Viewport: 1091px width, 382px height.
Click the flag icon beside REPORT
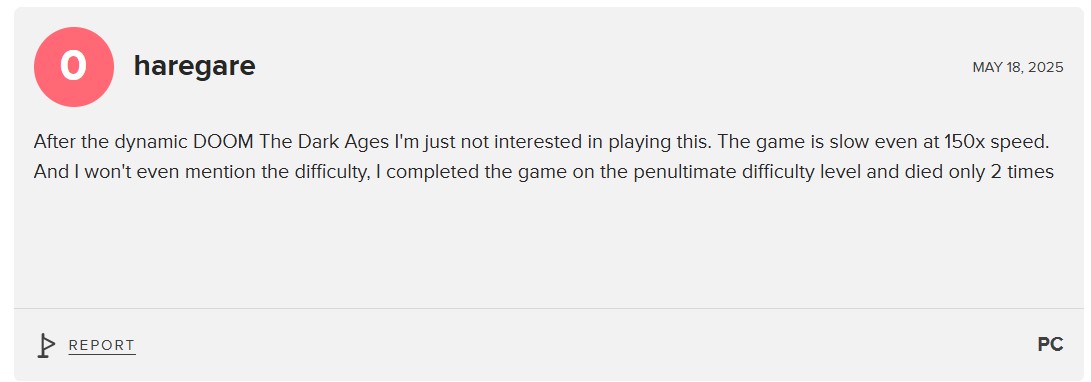[x=46, y=345]
